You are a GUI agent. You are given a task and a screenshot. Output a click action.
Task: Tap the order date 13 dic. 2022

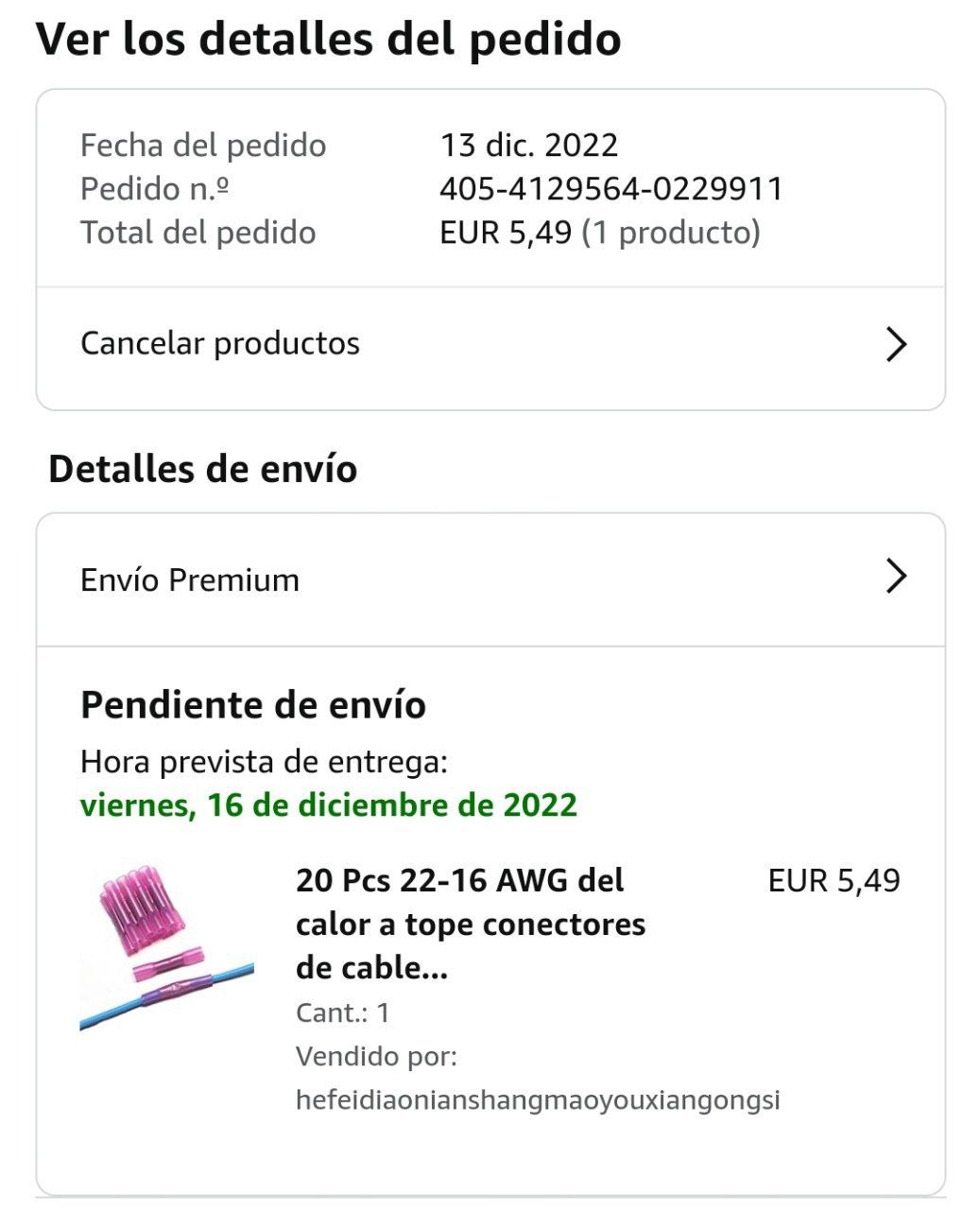click(529, 146)
